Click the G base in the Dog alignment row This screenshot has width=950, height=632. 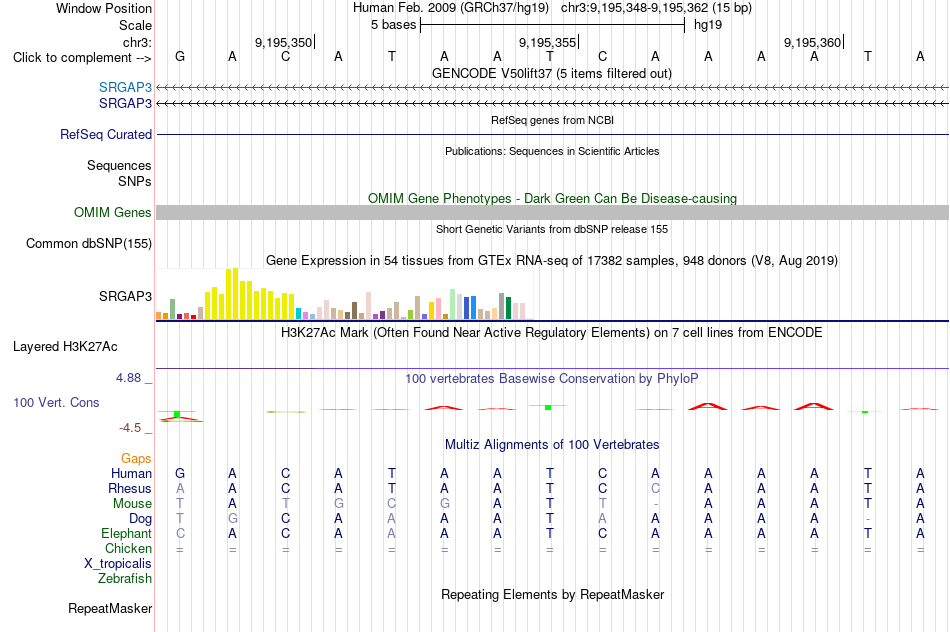click(x=233, y=519)
